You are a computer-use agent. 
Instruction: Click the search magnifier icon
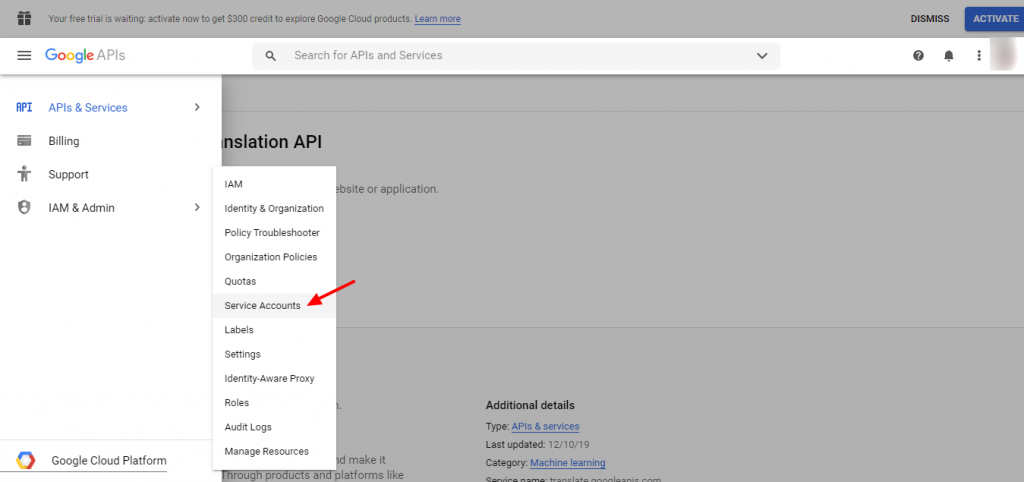pyautogui.click(x=270, y=56)
